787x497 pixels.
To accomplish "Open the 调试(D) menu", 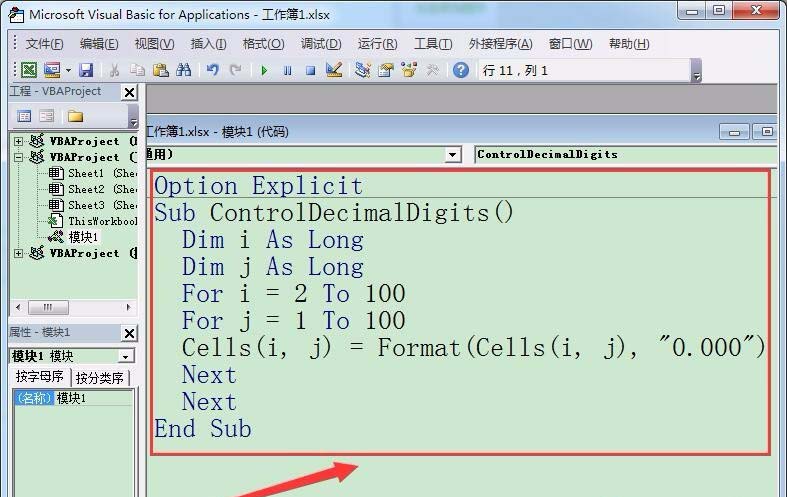I will pyautogui.click(x=321, y=44).
